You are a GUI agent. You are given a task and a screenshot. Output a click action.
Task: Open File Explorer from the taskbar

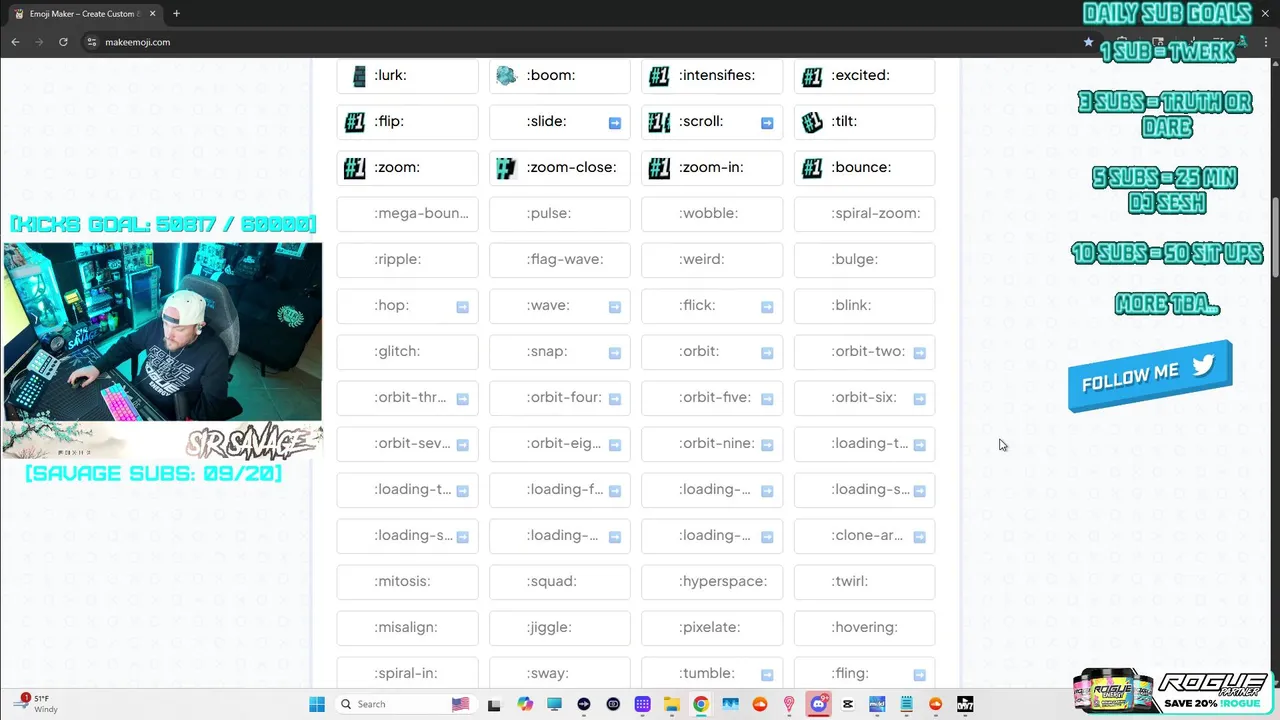672,704
